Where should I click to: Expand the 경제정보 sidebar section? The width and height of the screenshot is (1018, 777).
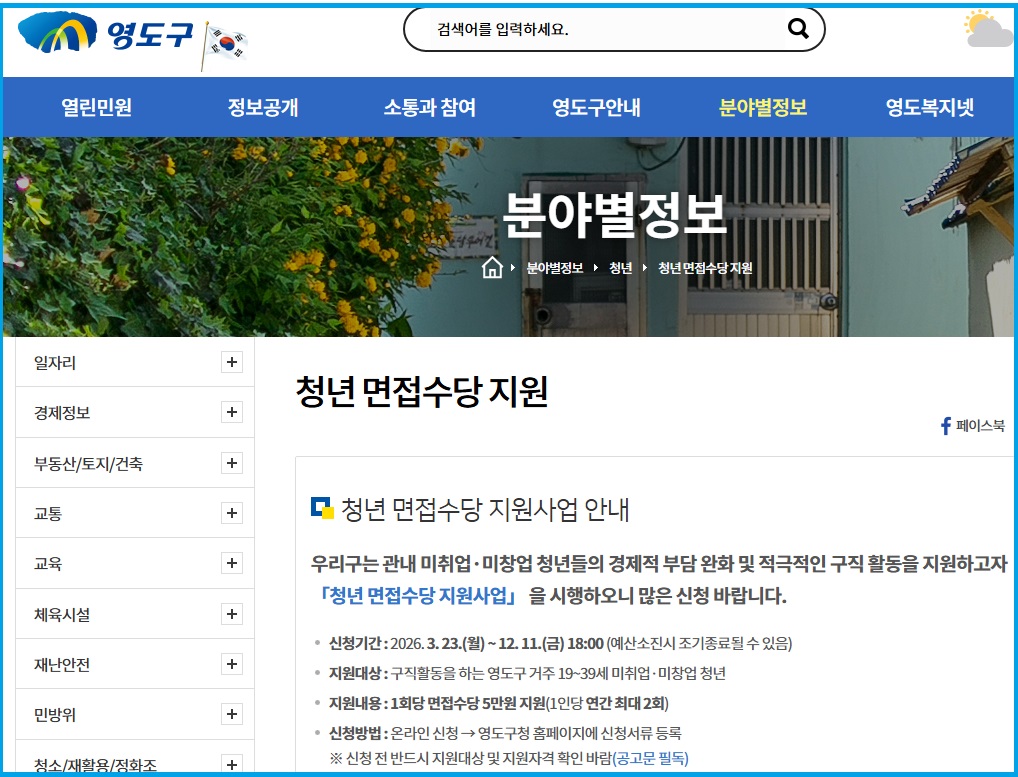tap(232, 412)
